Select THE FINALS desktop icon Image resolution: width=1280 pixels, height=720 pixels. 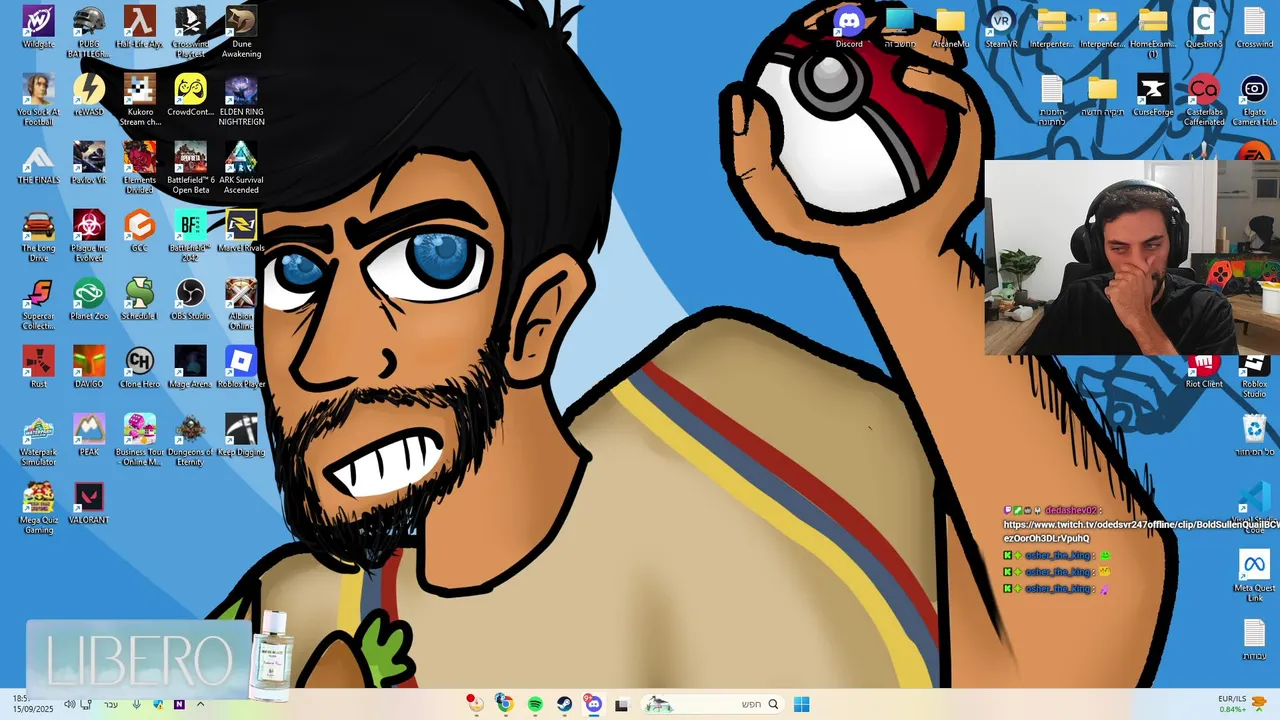coord(38,163)
